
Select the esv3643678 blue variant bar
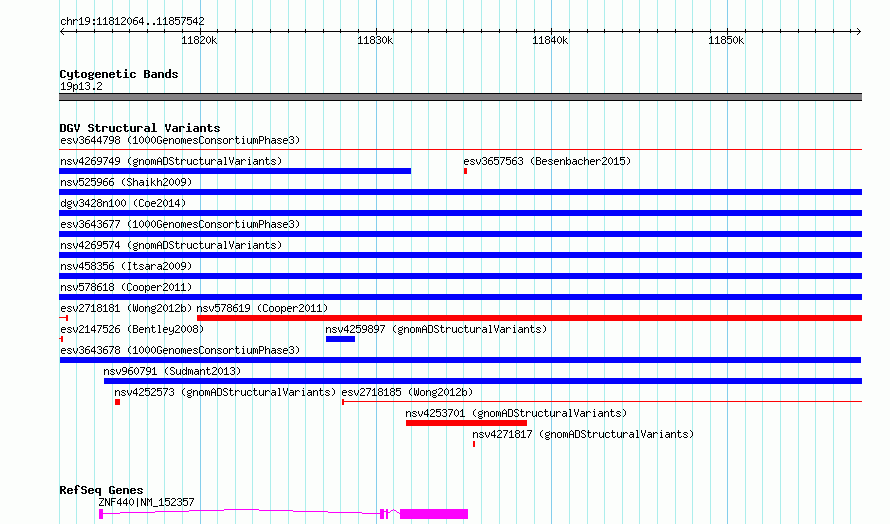click(x=460, y=360)
